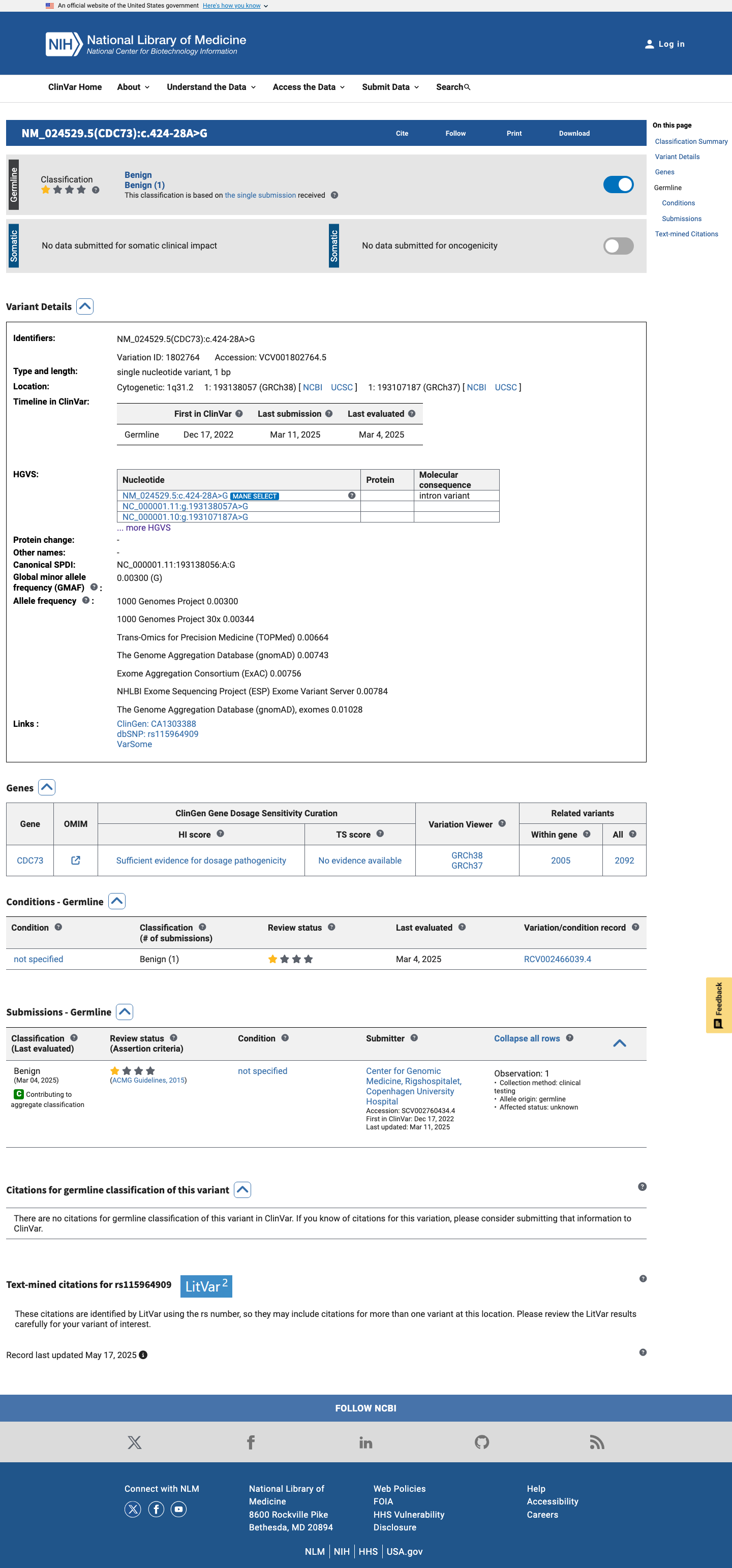The height and width of the screenshot is (1568, 732).
Task: Click help icon beside Last submission
Action: point(329,413)
